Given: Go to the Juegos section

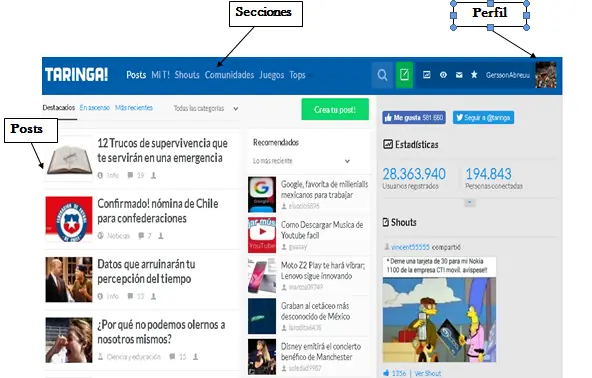Looking at the screenshot, I should (x=271, y=75).
